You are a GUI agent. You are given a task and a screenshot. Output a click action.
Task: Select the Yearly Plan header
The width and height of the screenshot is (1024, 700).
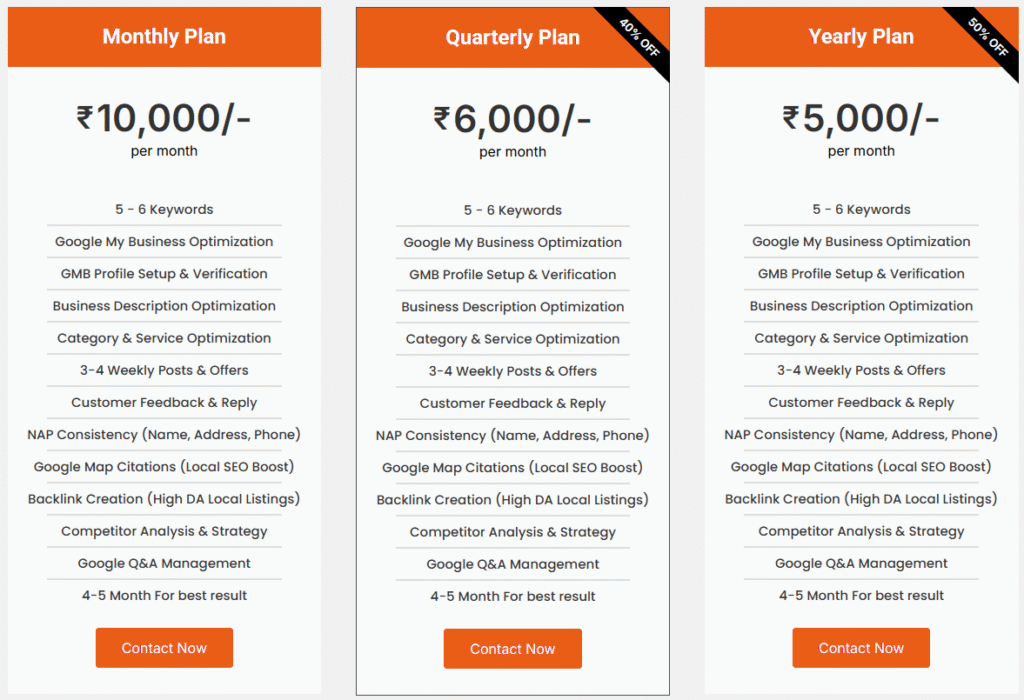[x=861, y=37]
